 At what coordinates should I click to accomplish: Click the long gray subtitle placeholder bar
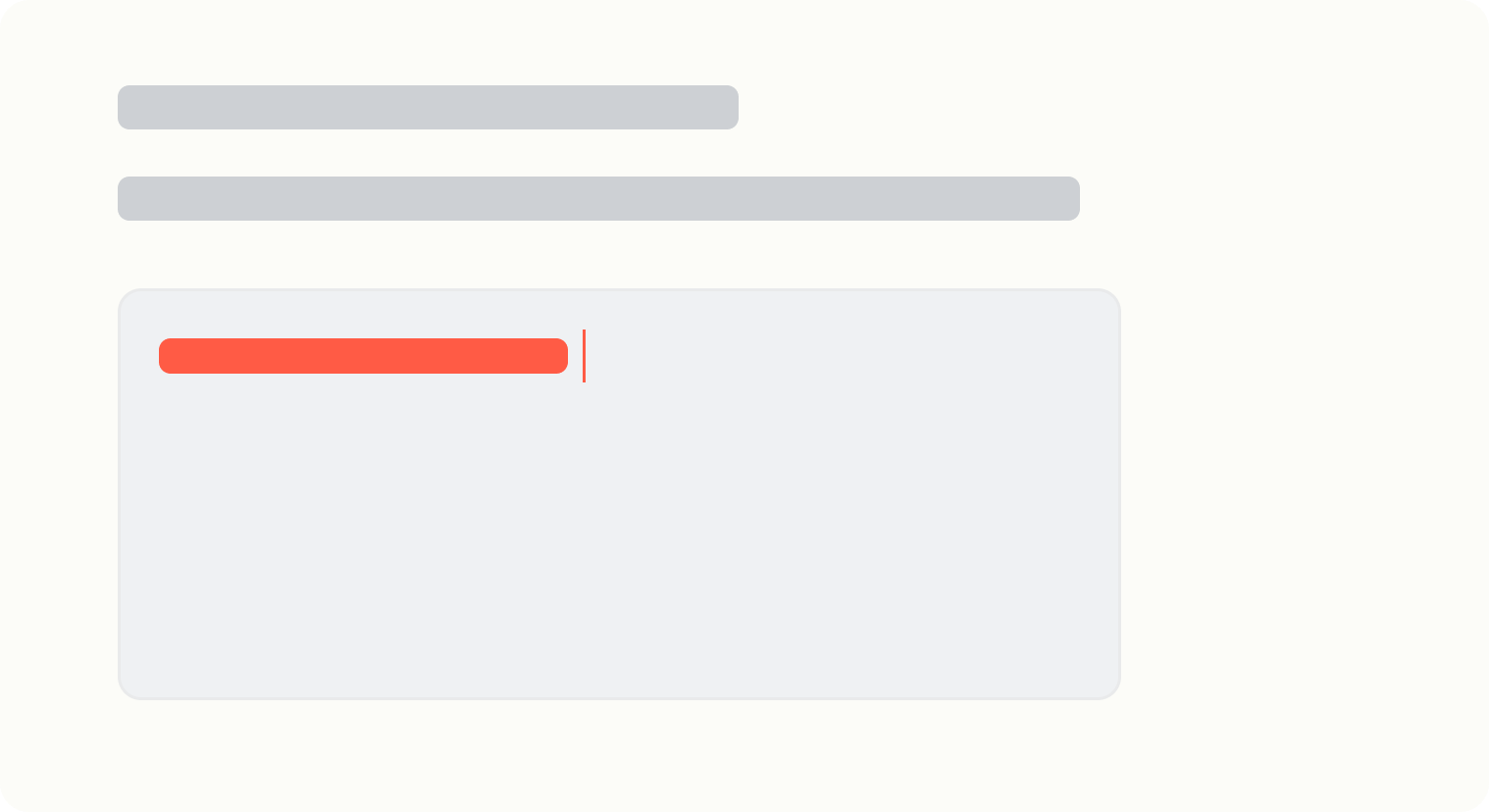coord(598,198)
